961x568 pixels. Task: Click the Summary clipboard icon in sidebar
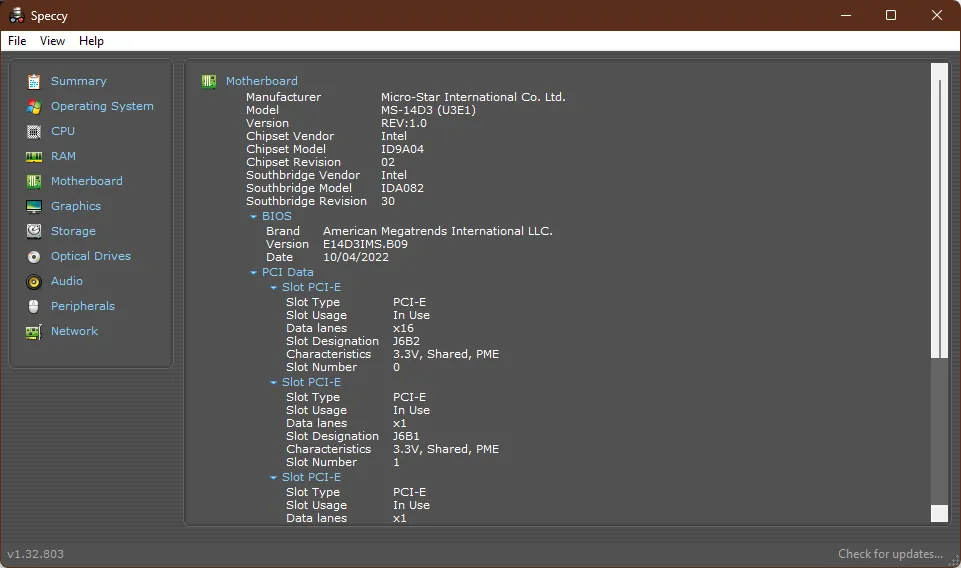tap(34, 81)
